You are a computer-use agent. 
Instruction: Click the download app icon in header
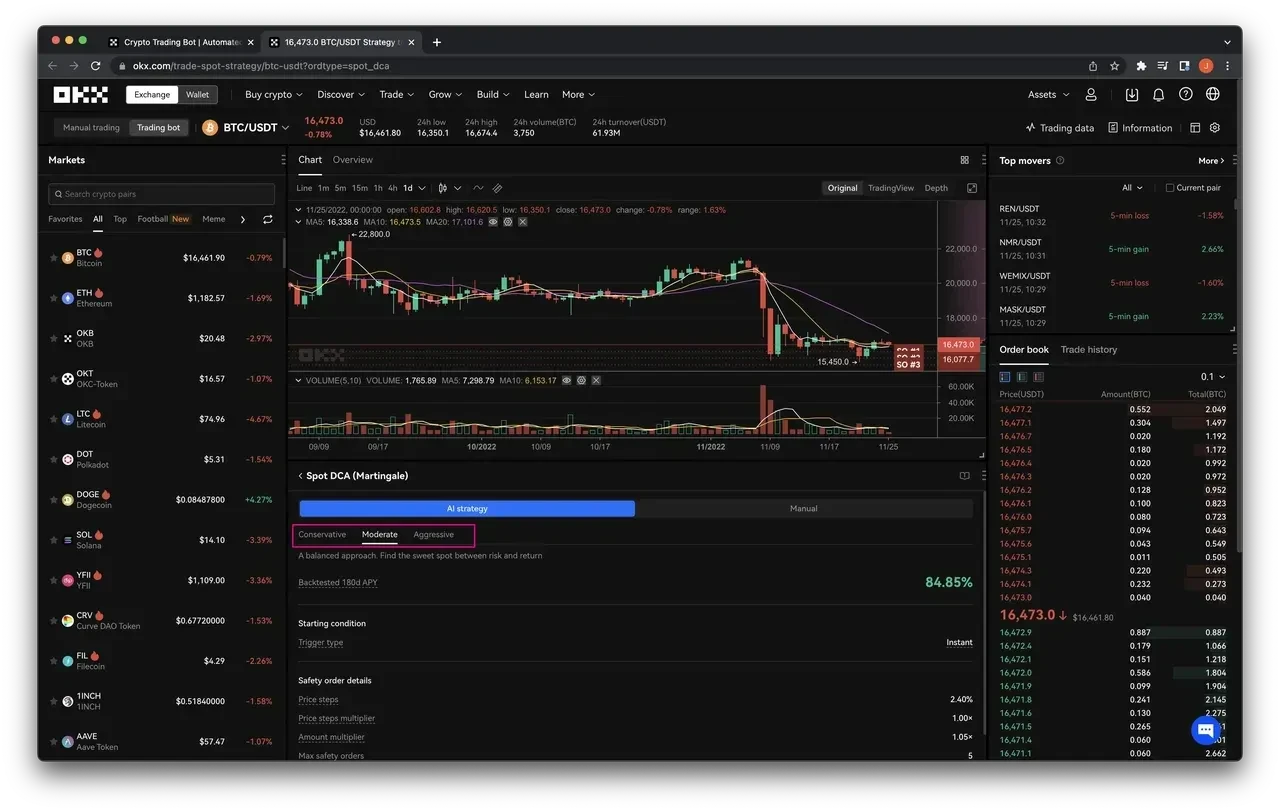click(x=1131, y=95)
